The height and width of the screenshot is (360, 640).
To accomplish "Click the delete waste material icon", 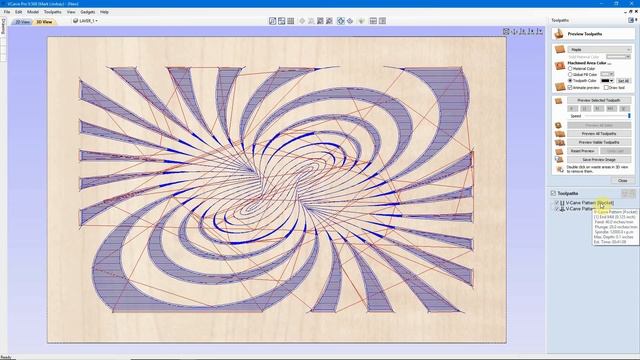I will click(x=559, y=169).
